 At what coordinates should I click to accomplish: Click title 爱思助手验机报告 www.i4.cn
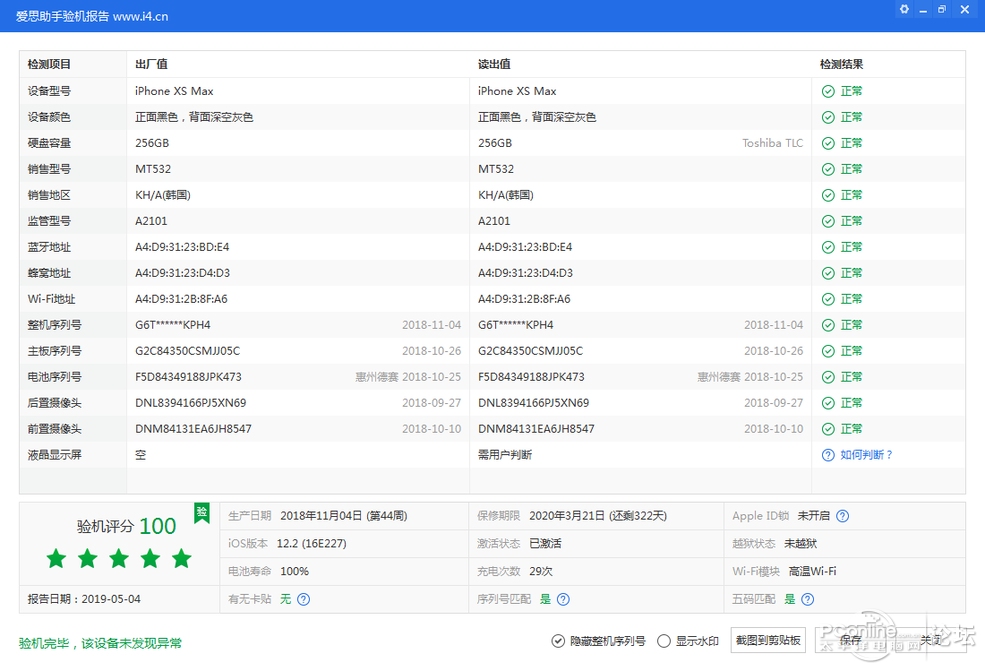tap(92, 16)
